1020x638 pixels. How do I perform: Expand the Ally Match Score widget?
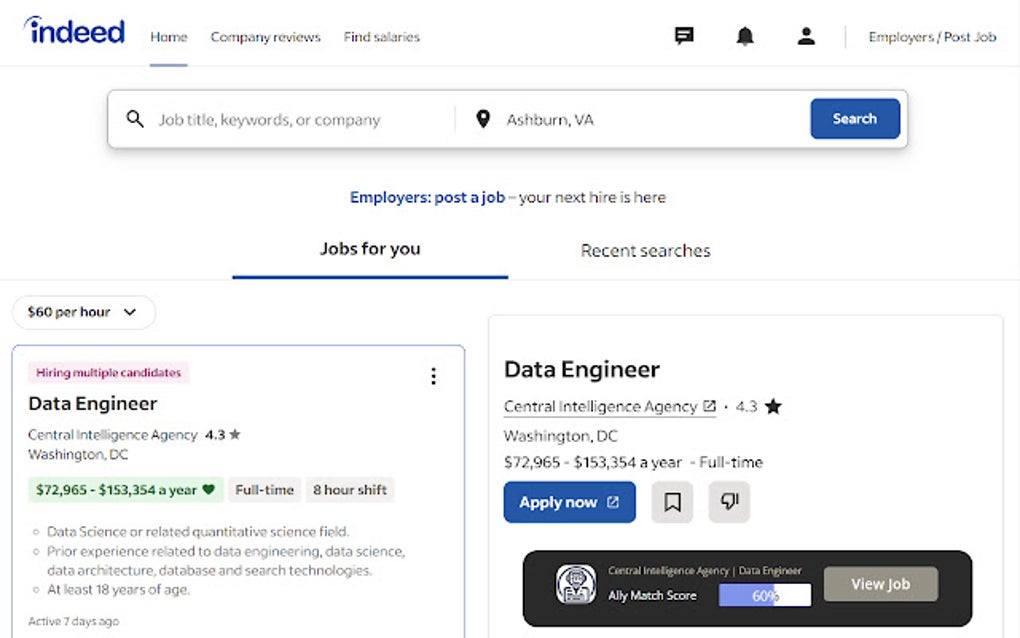(653, 594)
